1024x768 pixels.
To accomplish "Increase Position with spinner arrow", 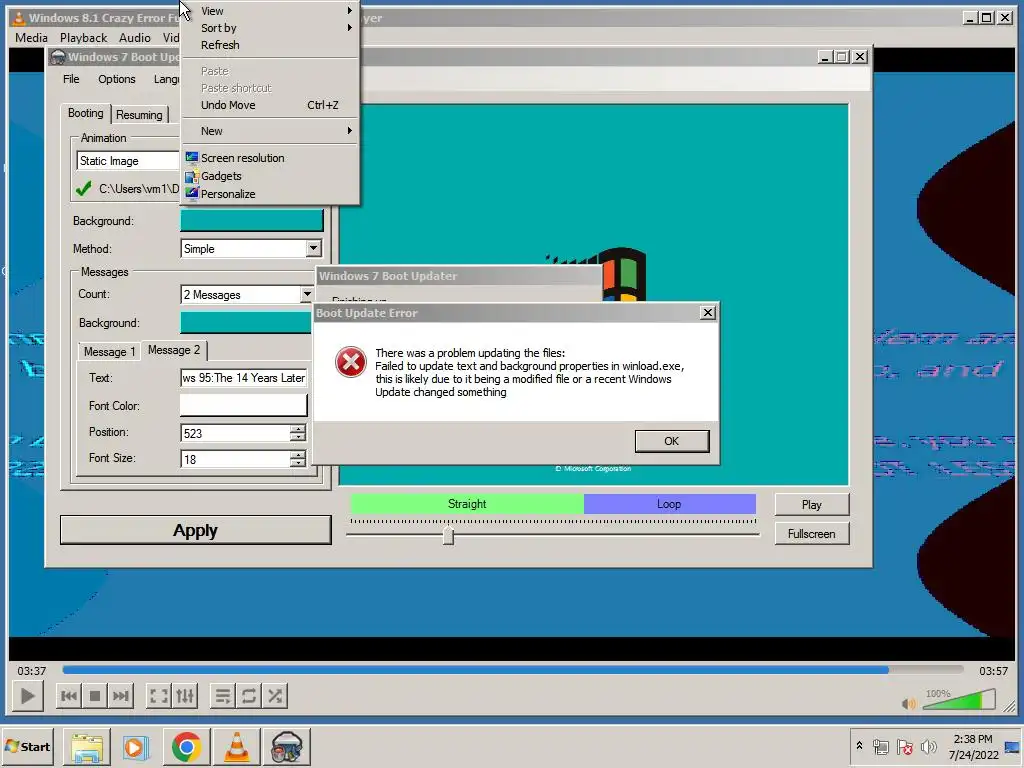I will [x=298, y=428].
